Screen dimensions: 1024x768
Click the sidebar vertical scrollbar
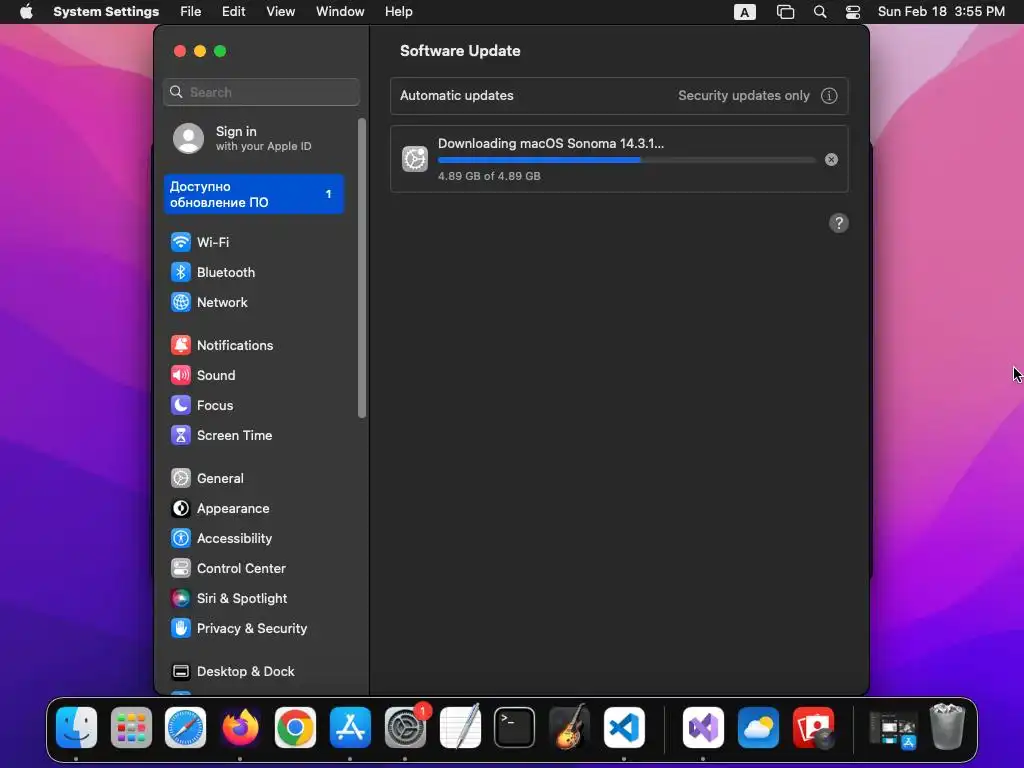pyautogui.click(x=362, y=268)
